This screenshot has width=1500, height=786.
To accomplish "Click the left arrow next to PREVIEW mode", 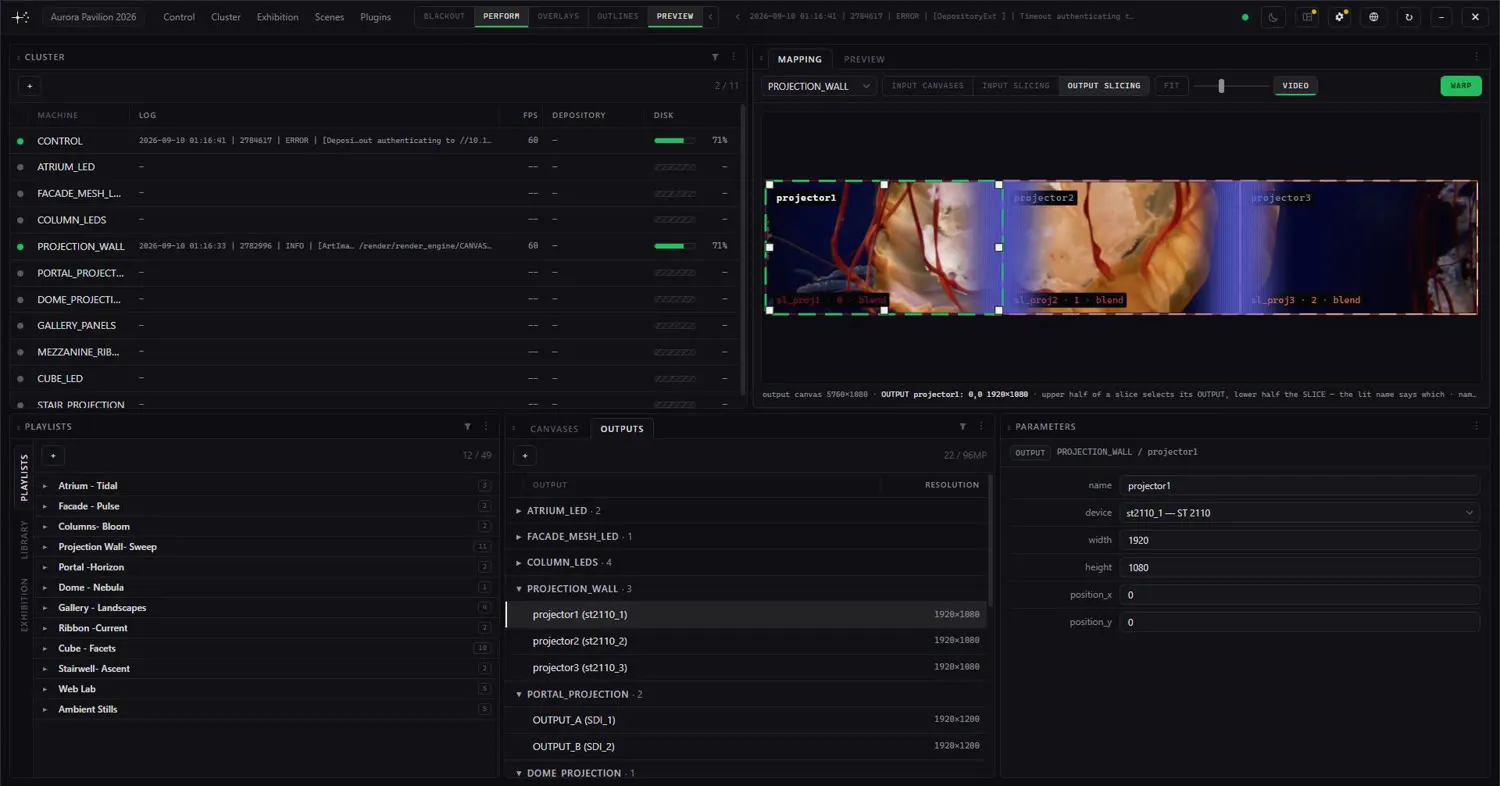I will (710, 17).
